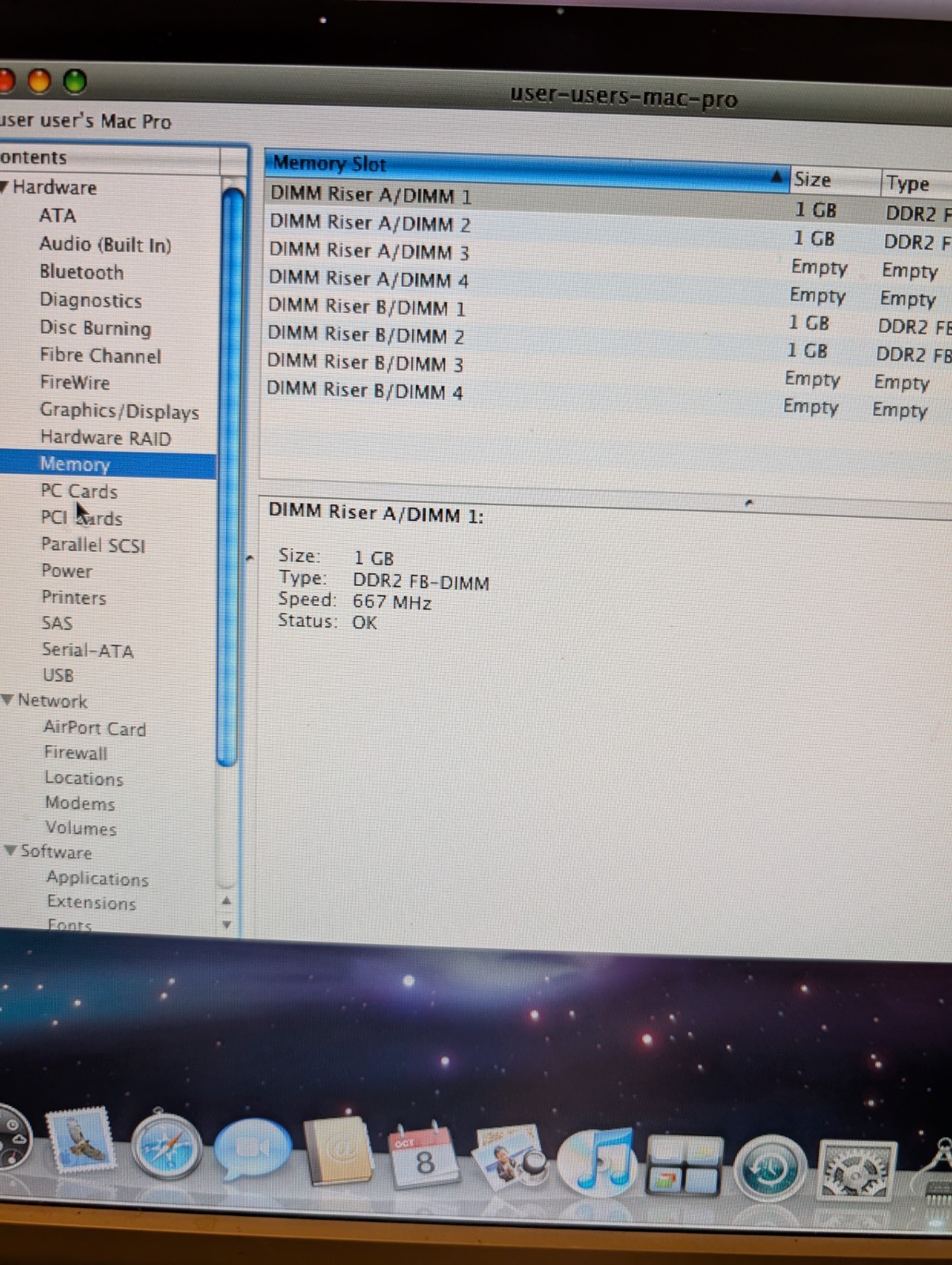Click sidebar scroll down arrow

tap(227, 923)
